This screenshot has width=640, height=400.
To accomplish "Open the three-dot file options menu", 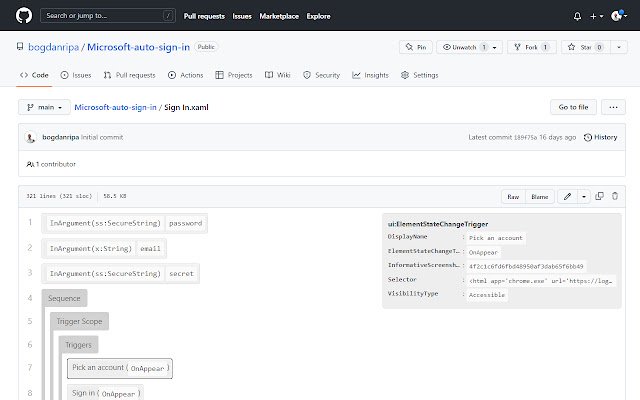I will pos(613,107).
